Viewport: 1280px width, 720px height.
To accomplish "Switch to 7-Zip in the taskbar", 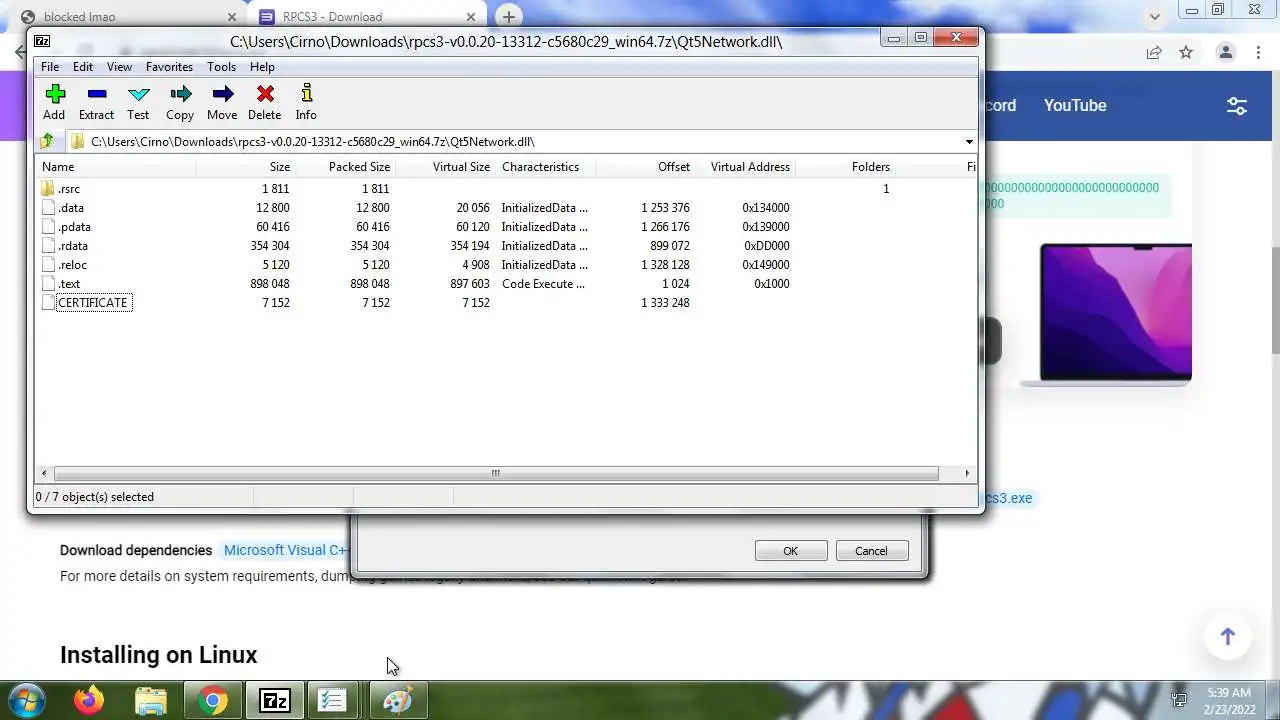I will 274,700.
